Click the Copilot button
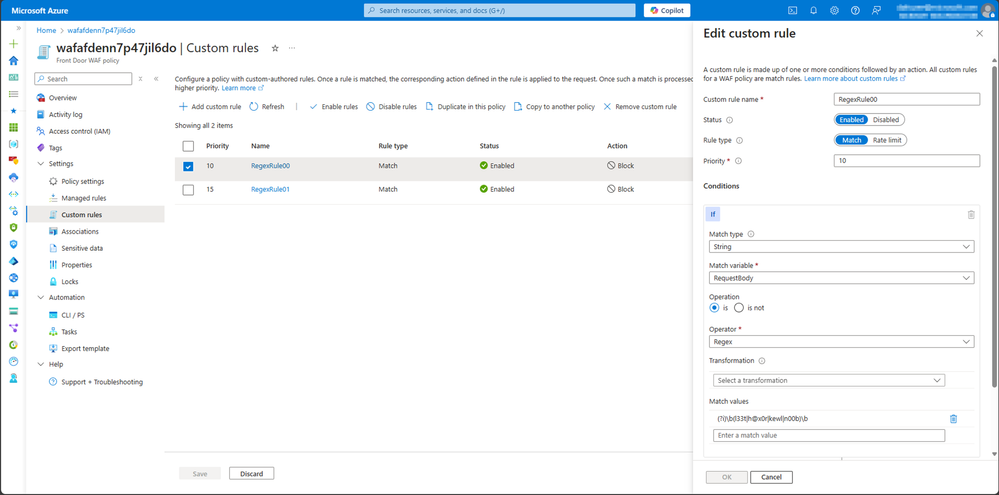Viewport: 999px width, 495px height. (667, 10)
